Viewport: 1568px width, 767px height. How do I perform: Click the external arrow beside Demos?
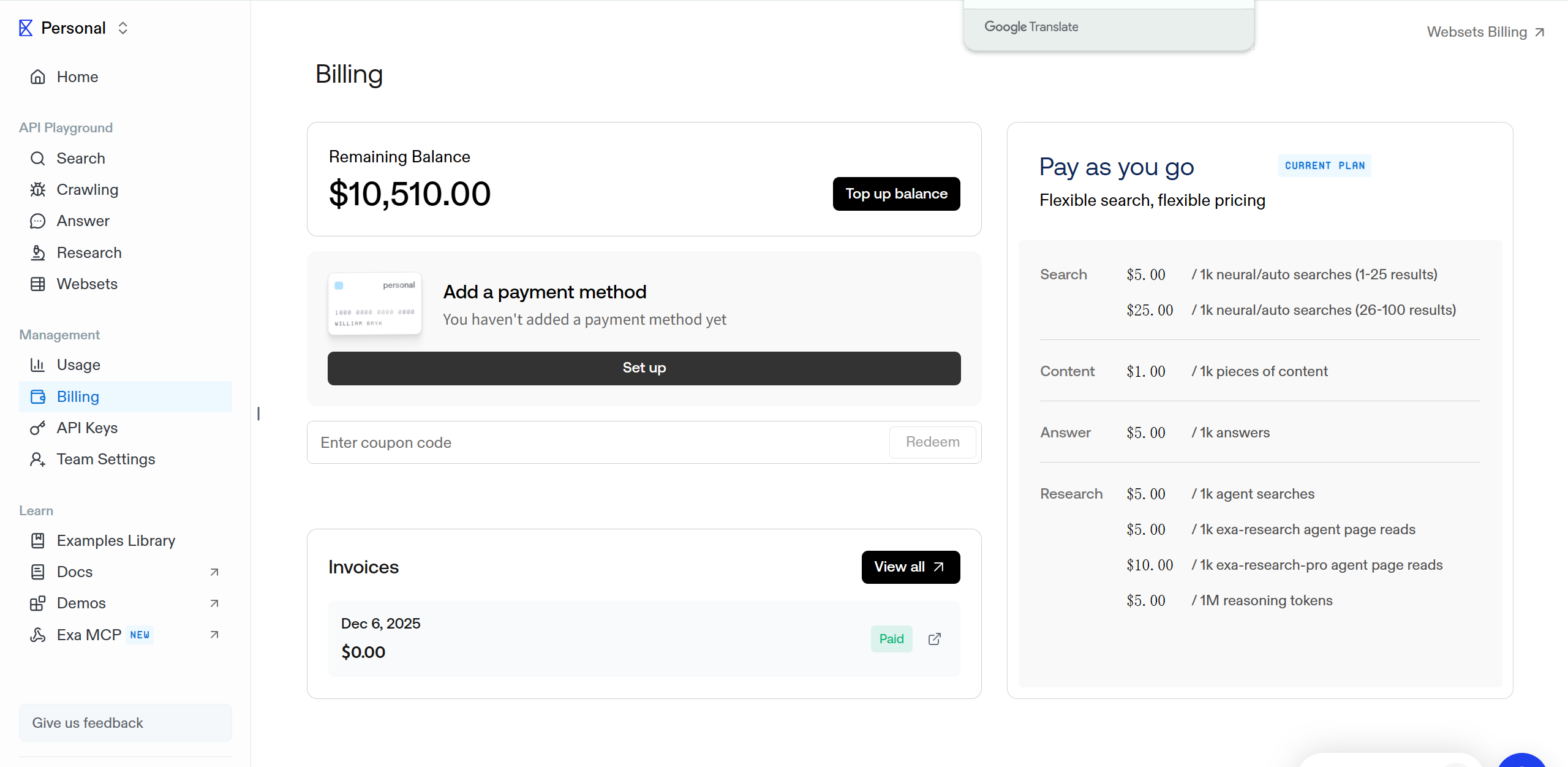[x=214, y=603]
